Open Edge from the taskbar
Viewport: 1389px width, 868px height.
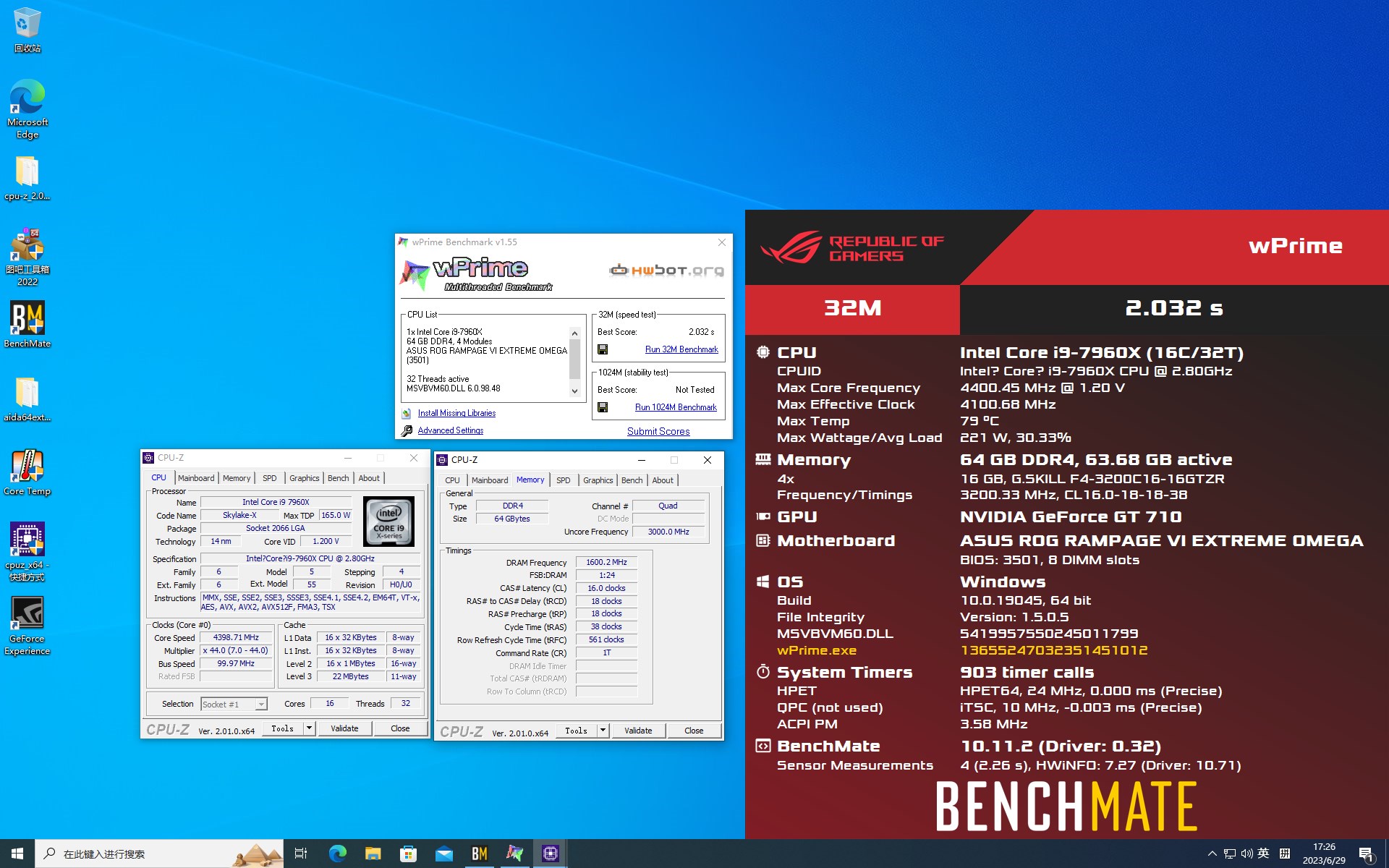[337, 854]
